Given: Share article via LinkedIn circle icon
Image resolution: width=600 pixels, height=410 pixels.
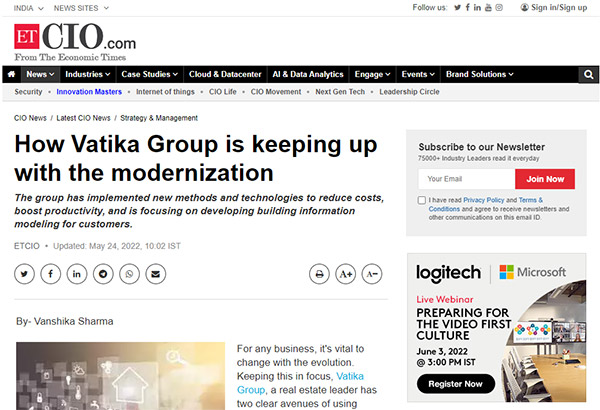Looking at the screenshot, I should coord(77,274).
